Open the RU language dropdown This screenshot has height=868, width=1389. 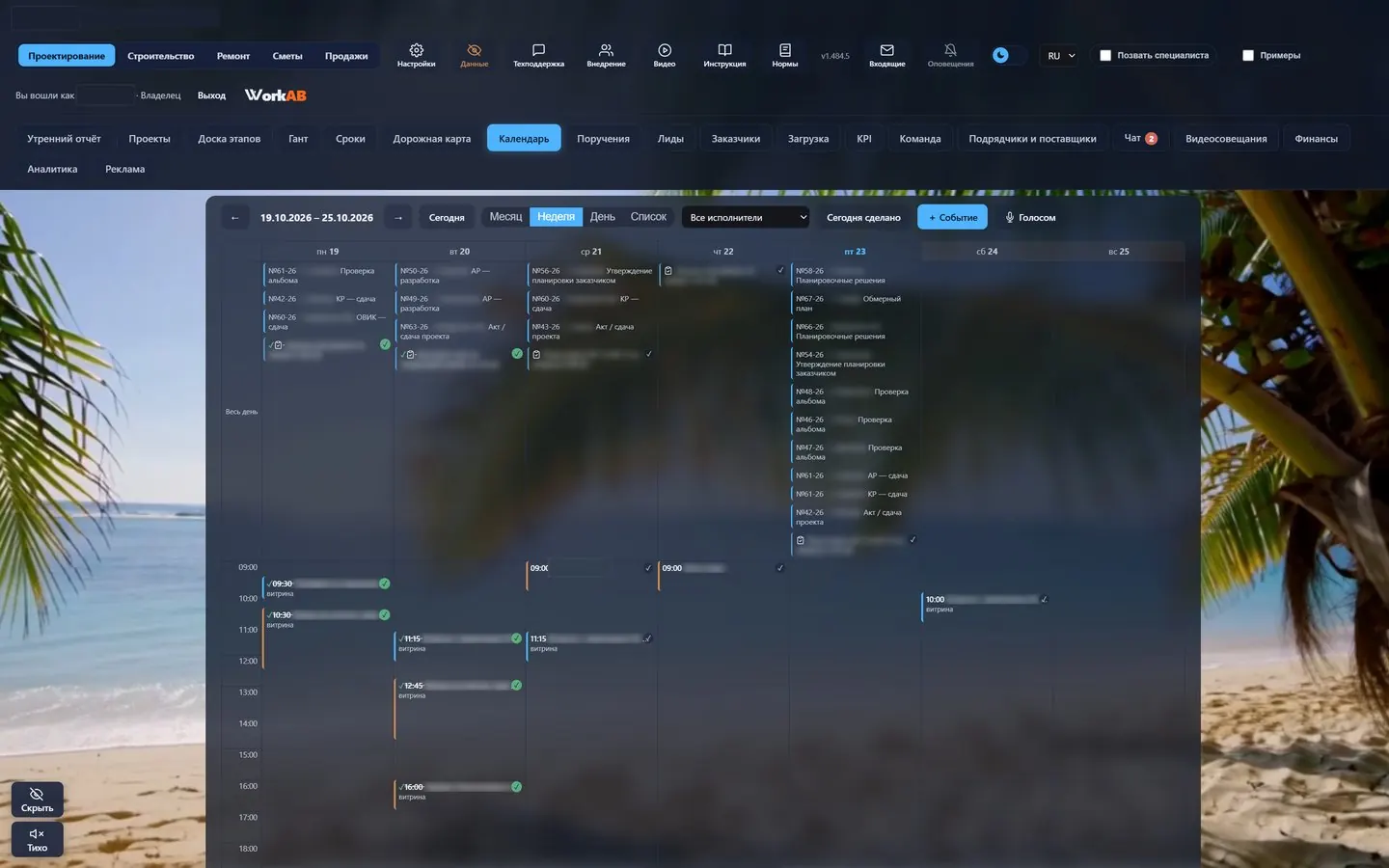(1061, 56)
